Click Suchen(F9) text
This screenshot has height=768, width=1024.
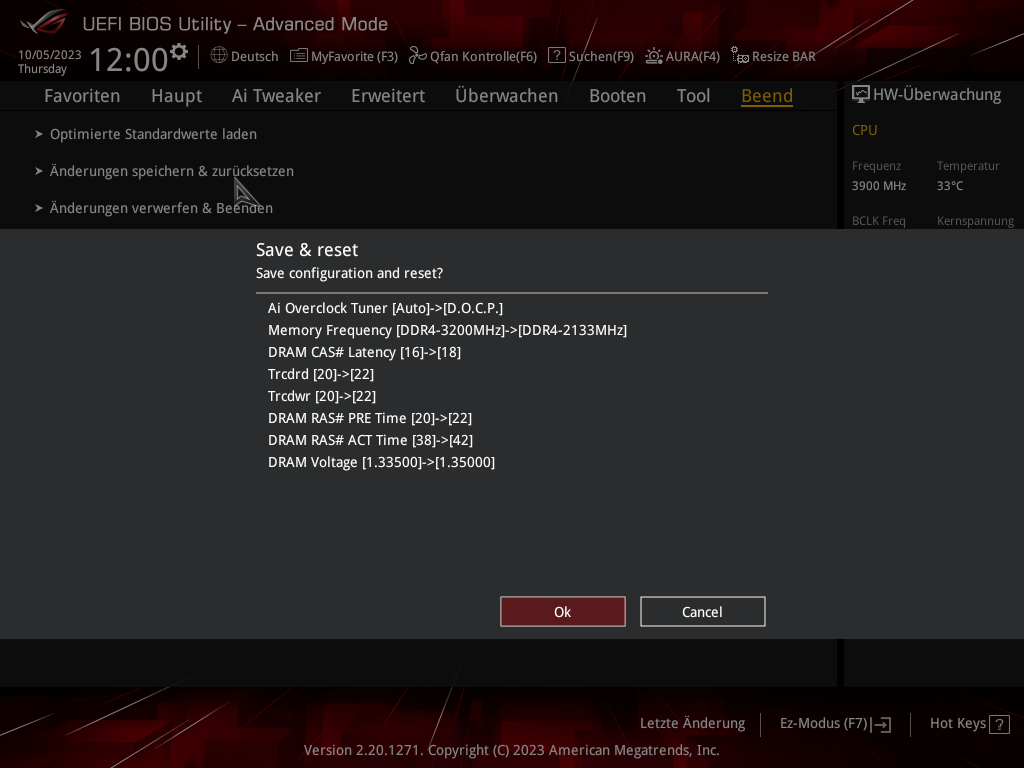[601, 57]
